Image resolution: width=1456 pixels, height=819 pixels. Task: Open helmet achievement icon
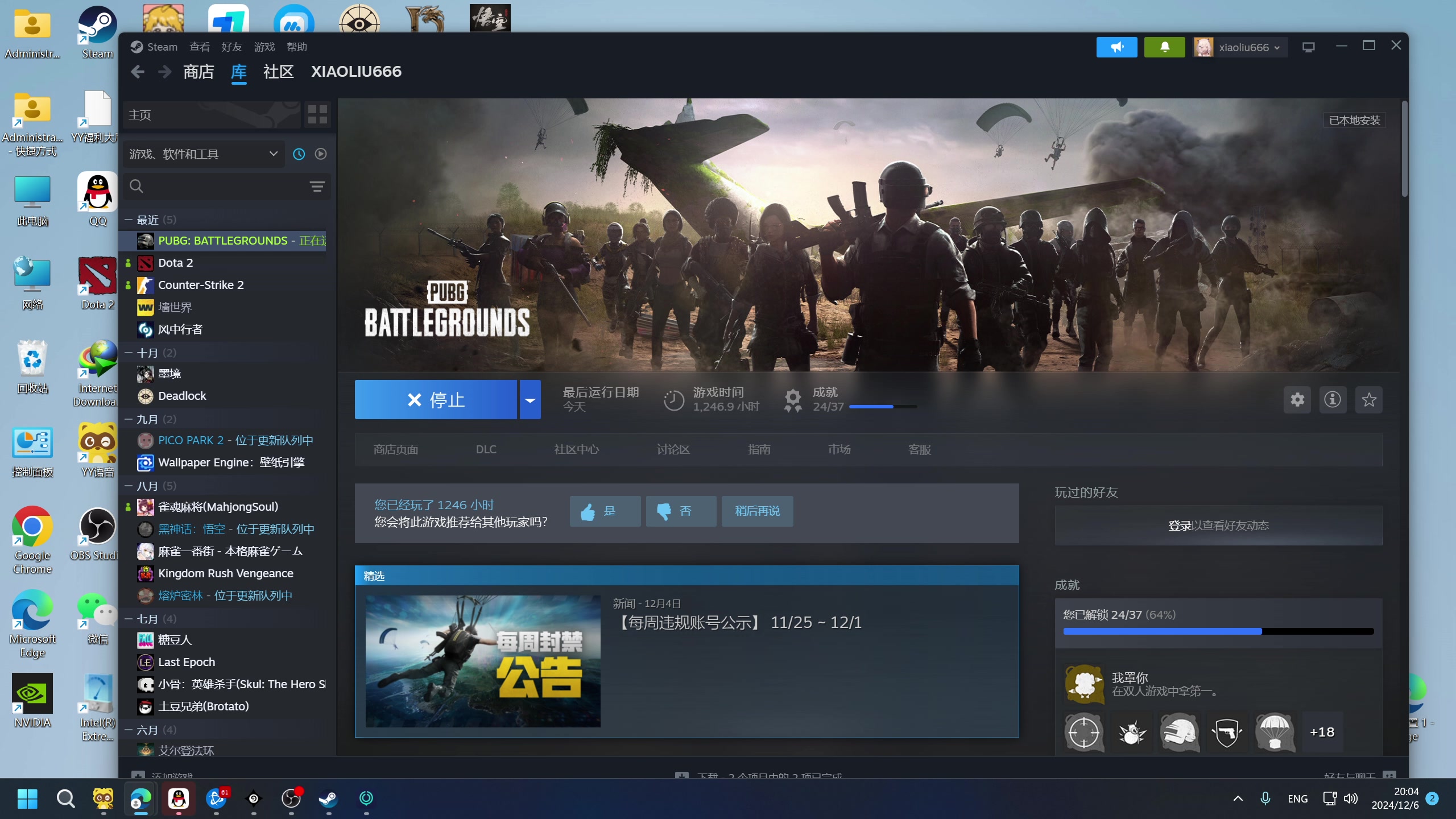[1179, 732]
